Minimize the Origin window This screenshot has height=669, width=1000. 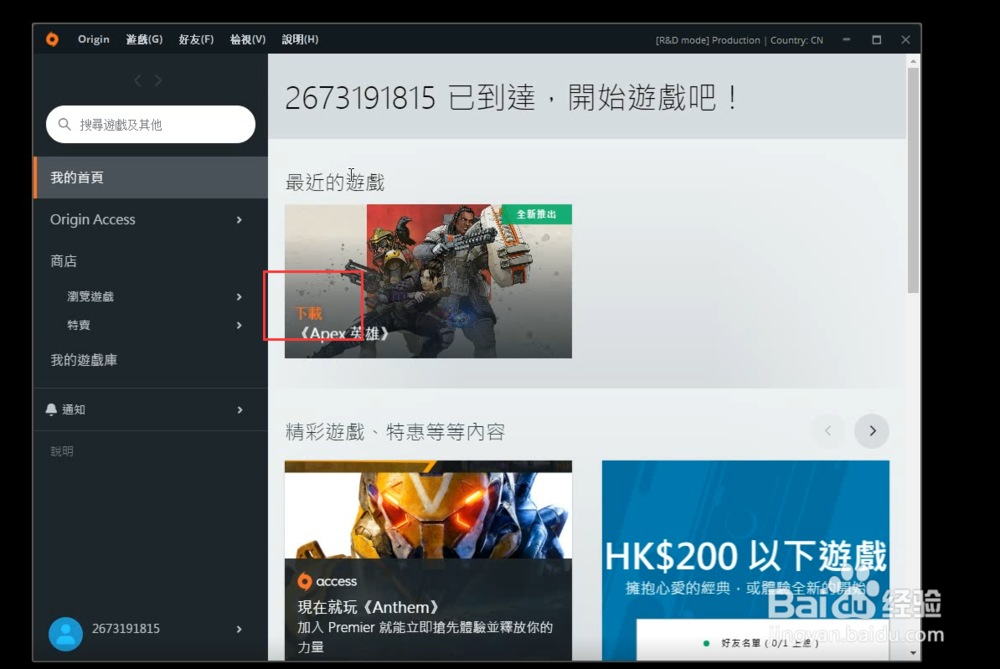[846, 40]
